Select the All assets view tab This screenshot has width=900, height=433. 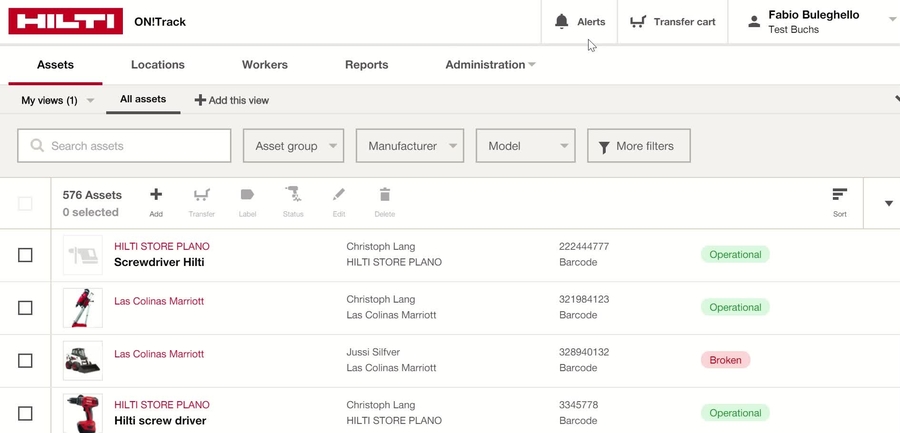coord(143,99)
